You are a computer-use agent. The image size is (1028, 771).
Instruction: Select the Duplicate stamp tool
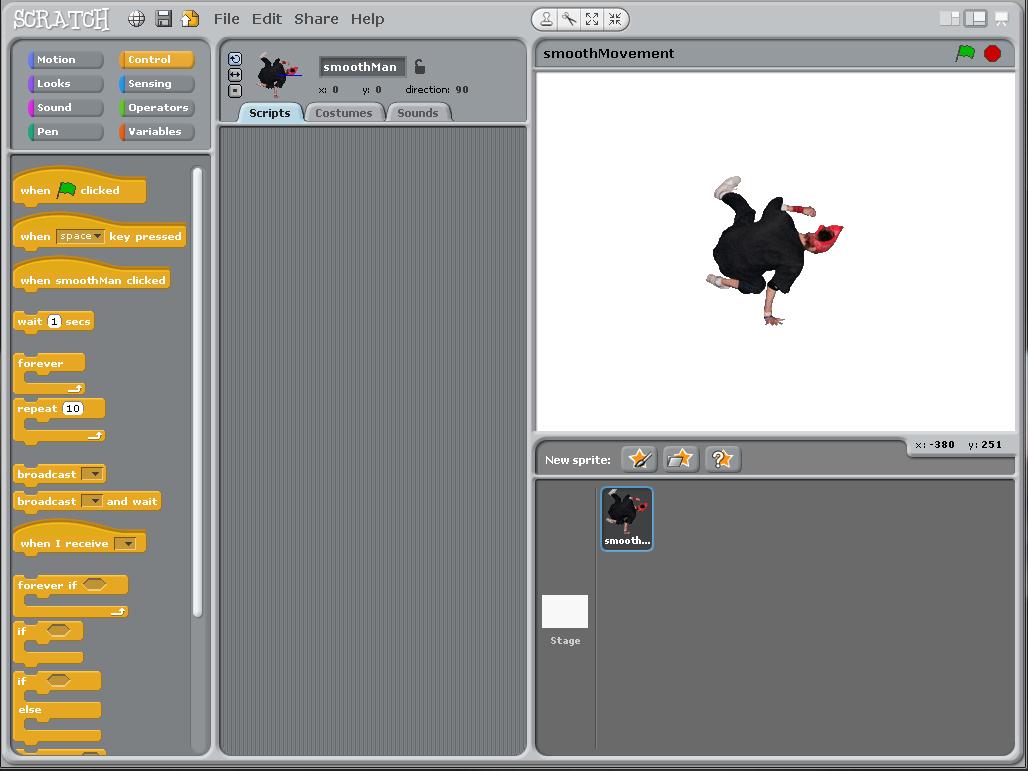point(547,19)
